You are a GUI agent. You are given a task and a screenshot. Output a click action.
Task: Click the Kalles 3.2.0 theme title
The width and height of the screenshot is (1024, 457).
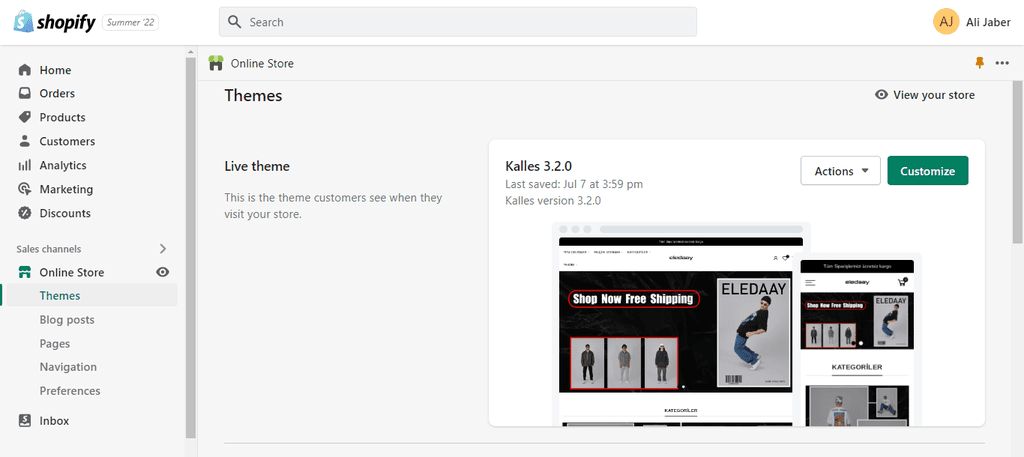point(539,166)
